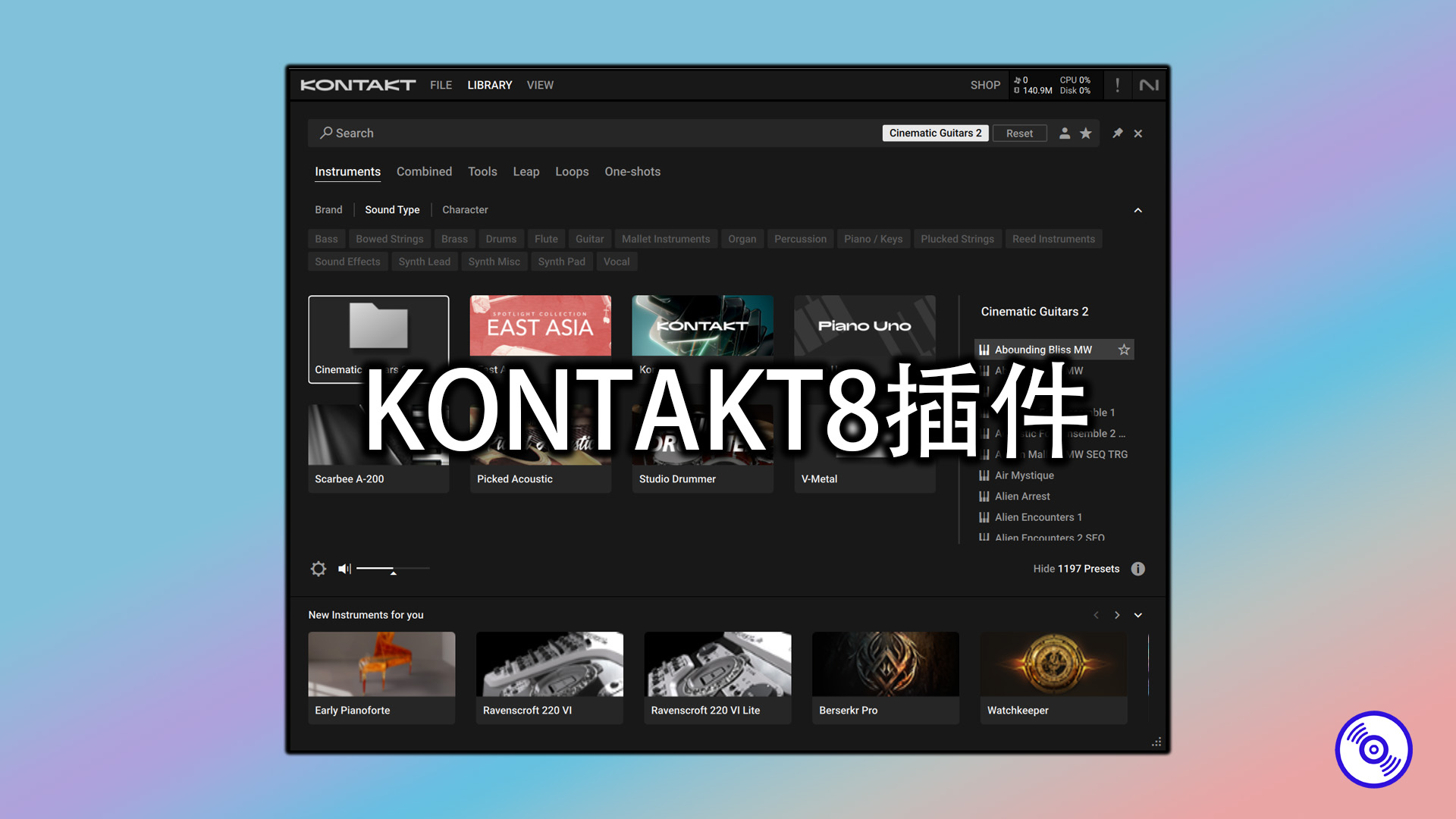Click the Reset filter button
This screenshot has height=819, width=1456.
pyautogui.click(x=1020, y=133)
